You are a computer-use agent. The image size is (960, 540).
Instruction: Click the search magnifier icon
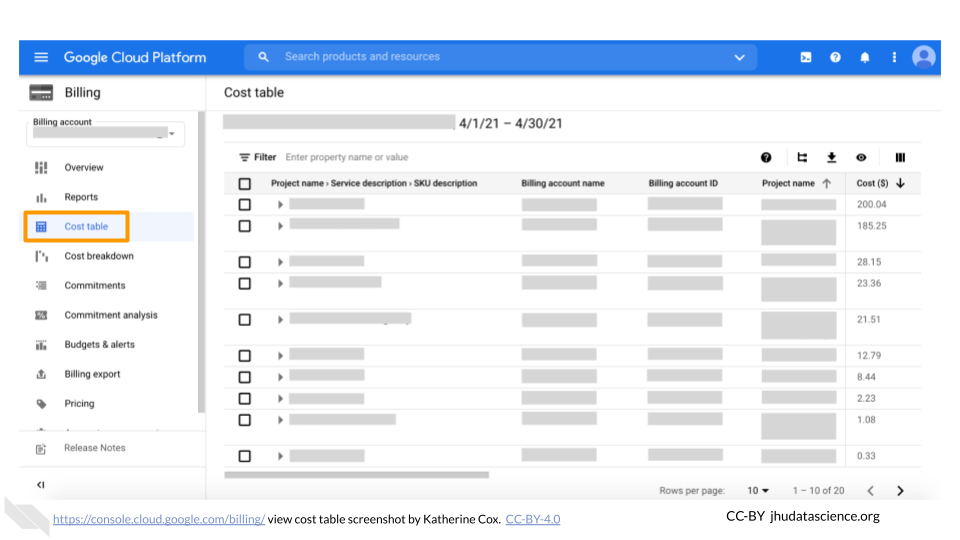[x=263, y=57]
